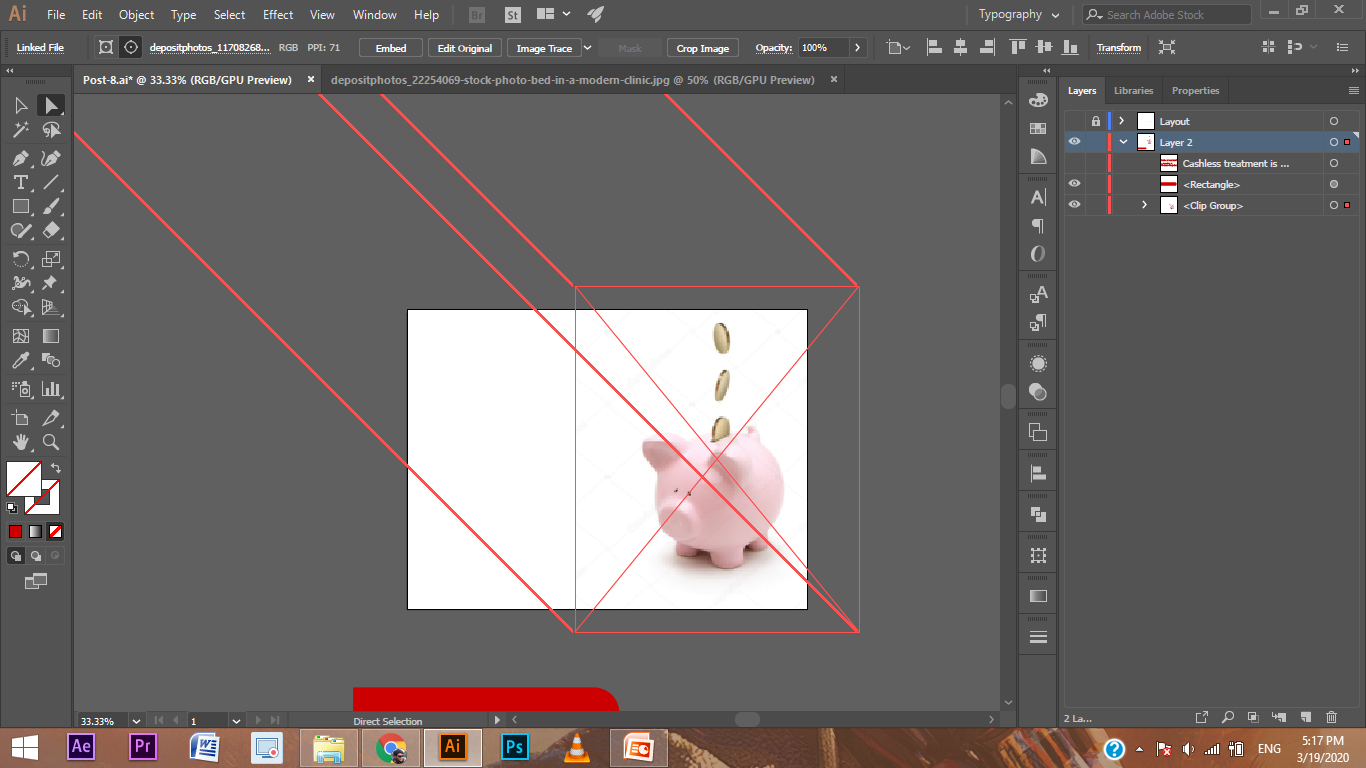
Task: Open the Object menu
Action: [136, 14]
